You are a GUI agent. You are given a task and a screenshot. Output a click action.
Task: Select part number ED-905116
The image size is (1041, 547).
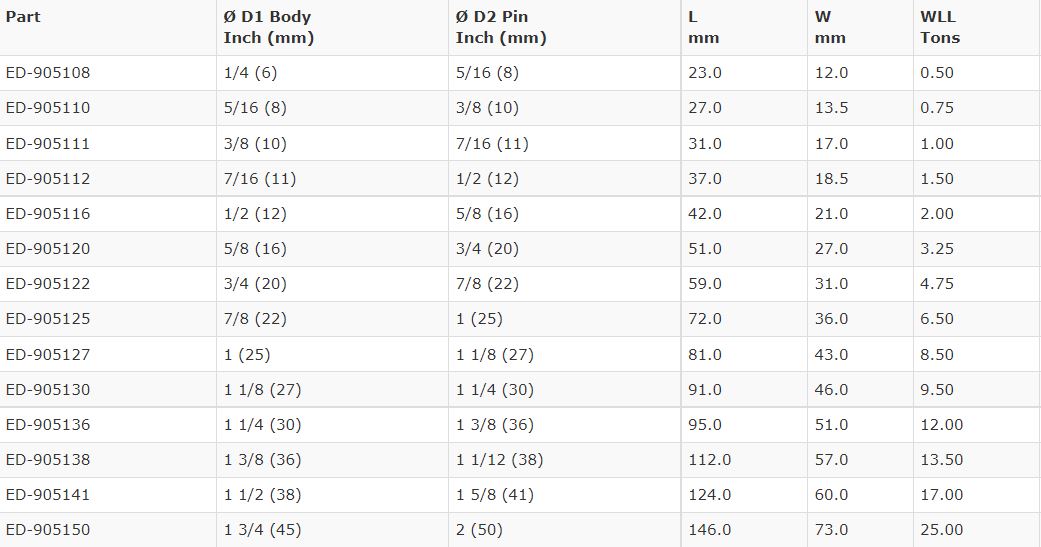[48, 214]
